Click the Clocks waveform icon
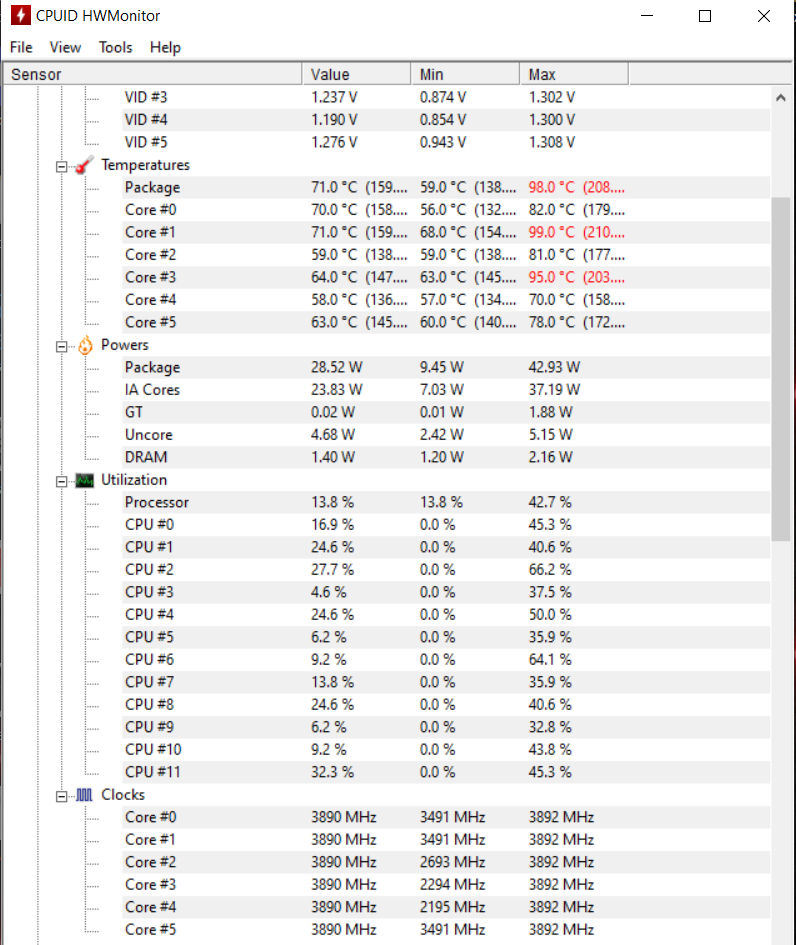 pos(85,795)
